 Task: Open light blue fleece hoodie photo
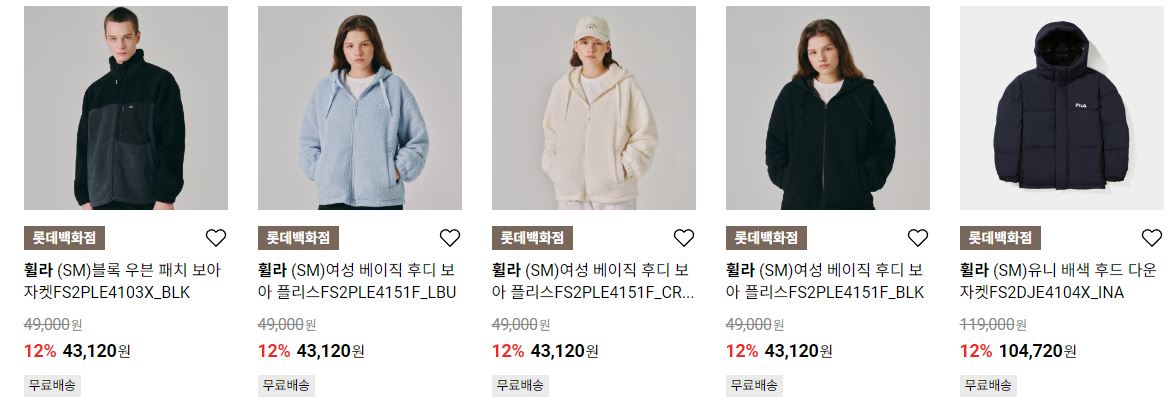coord(359,108)
